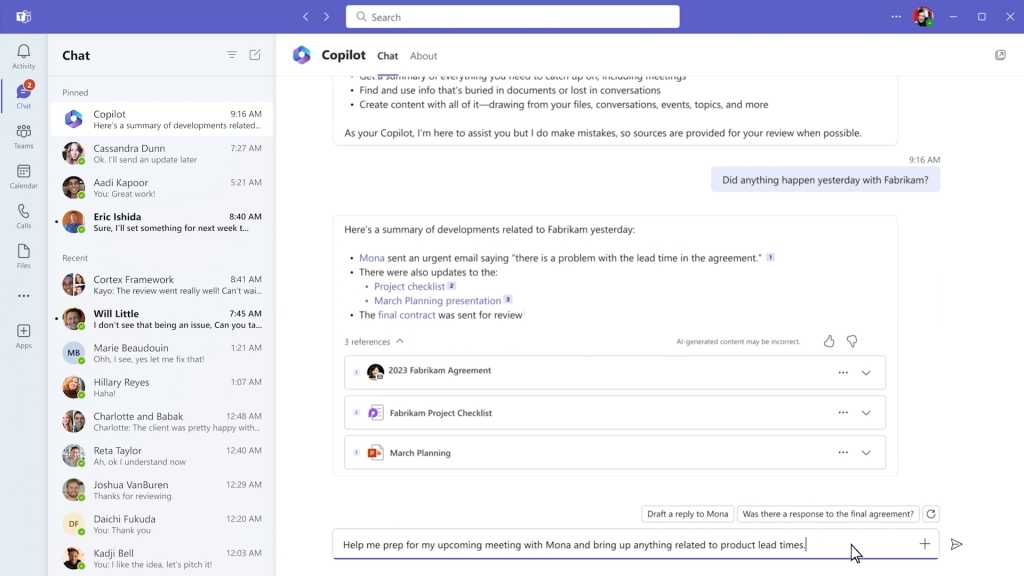Image resolution: width=1024 pixels, height=576 pixels.
Task: Switch to the About tab
Action: click(x=423, y=56)
